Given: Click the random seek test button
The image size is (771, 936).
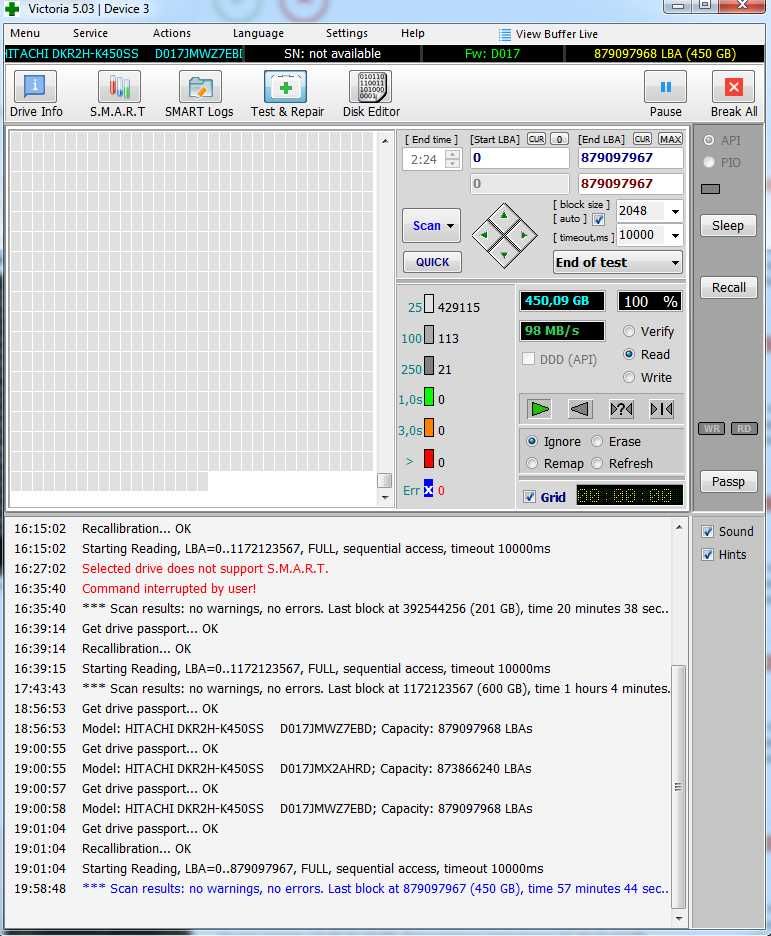Looking at the screenshot, I should pos(621,409).
